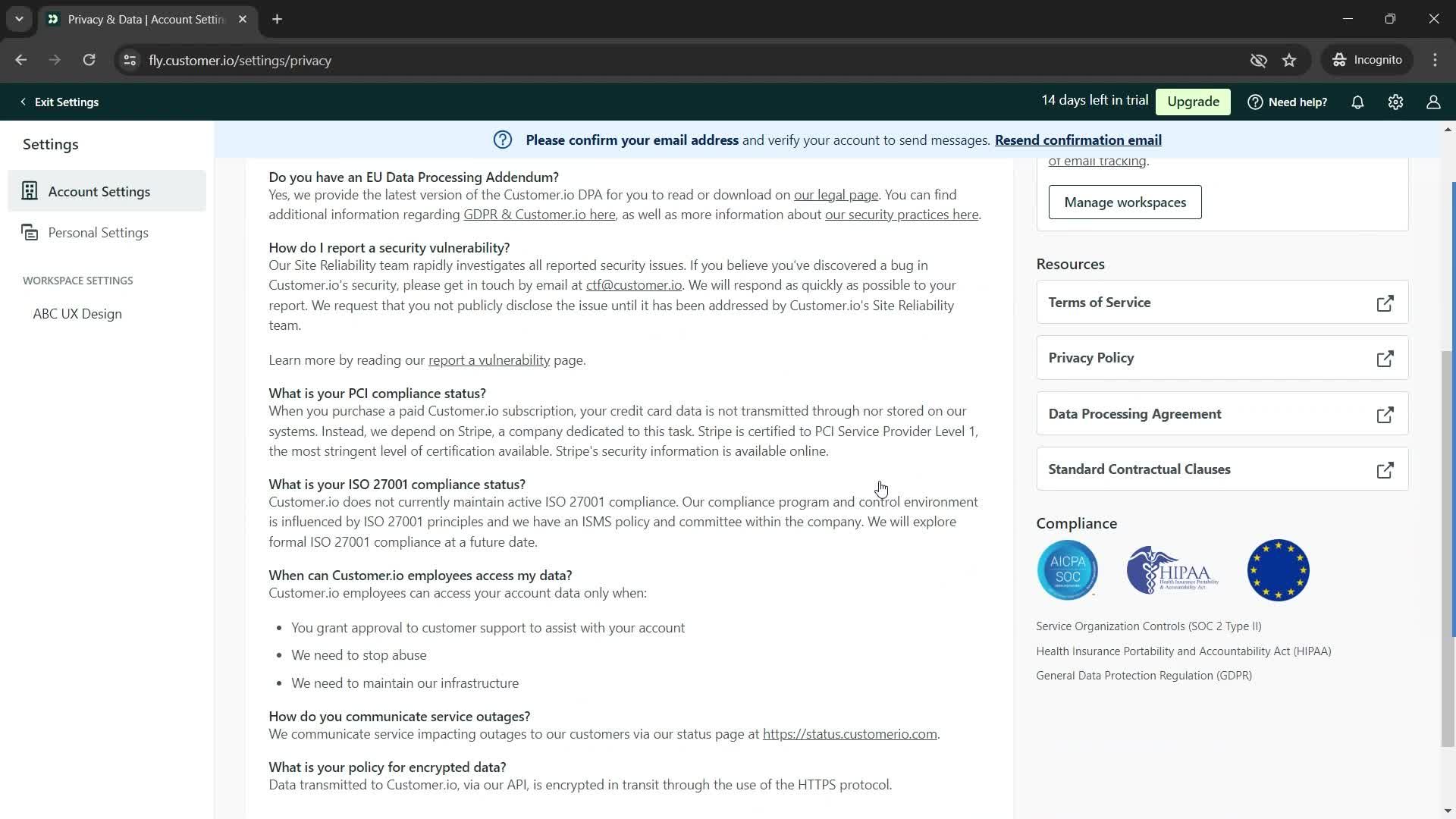Viewport: 1456px width, 819px height.
Task: Click the Resend confirmation email link
Action: pyautogui.click(x=1078, y=140)
